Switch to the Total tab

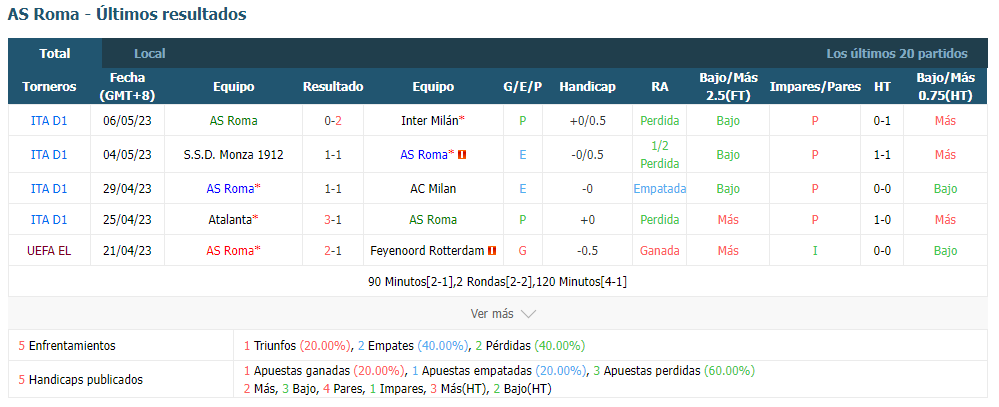click(x=55, y=54)
